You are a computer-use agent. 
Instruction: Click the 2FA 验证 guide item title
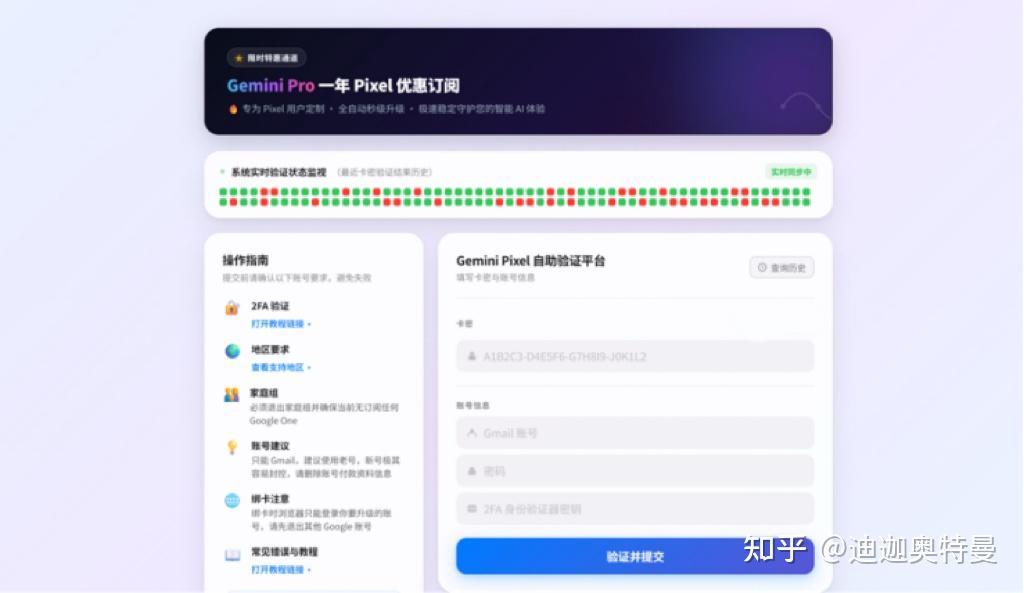(270, 306)
